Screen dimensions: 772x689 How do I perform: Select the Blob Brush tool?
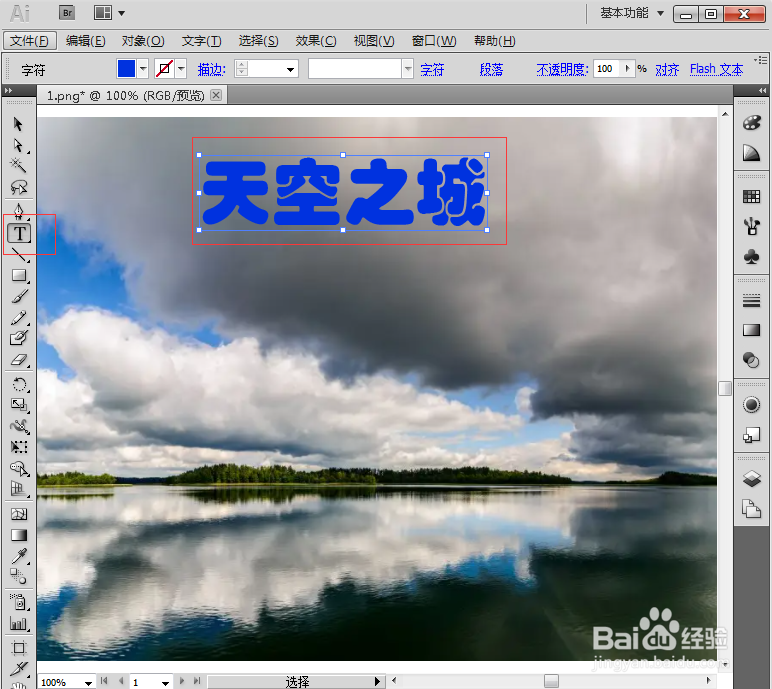coord(19,338)
